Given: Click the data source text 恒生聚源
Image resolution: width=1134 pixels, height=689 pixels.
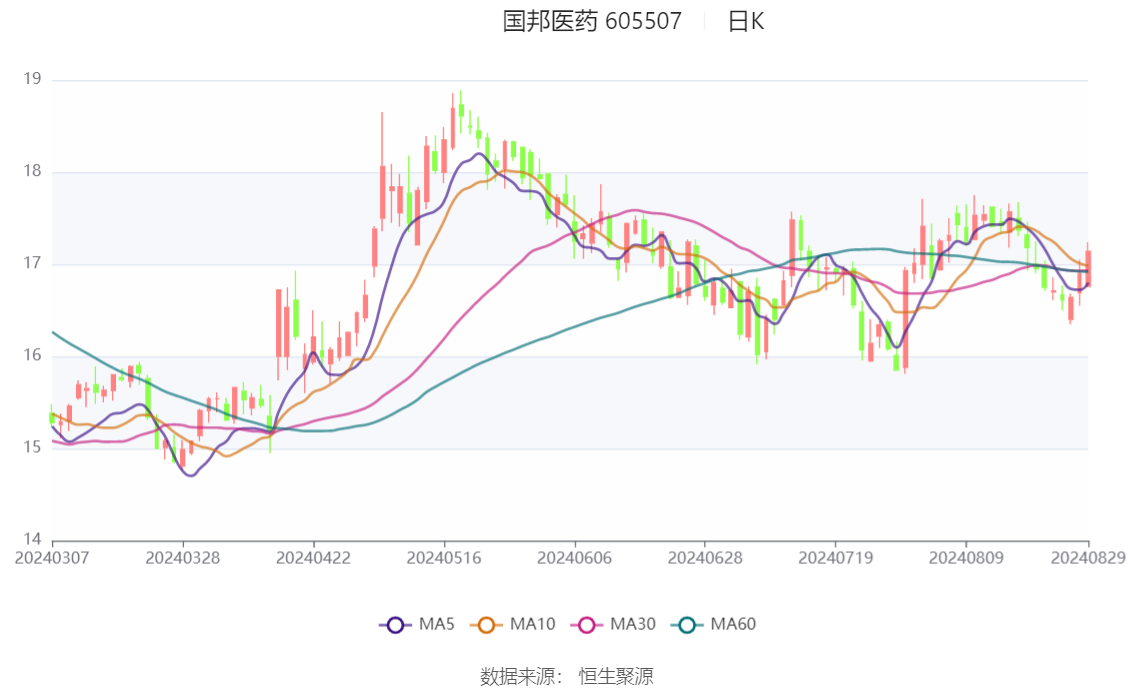Looking at the screenshot, I should 615,677.
